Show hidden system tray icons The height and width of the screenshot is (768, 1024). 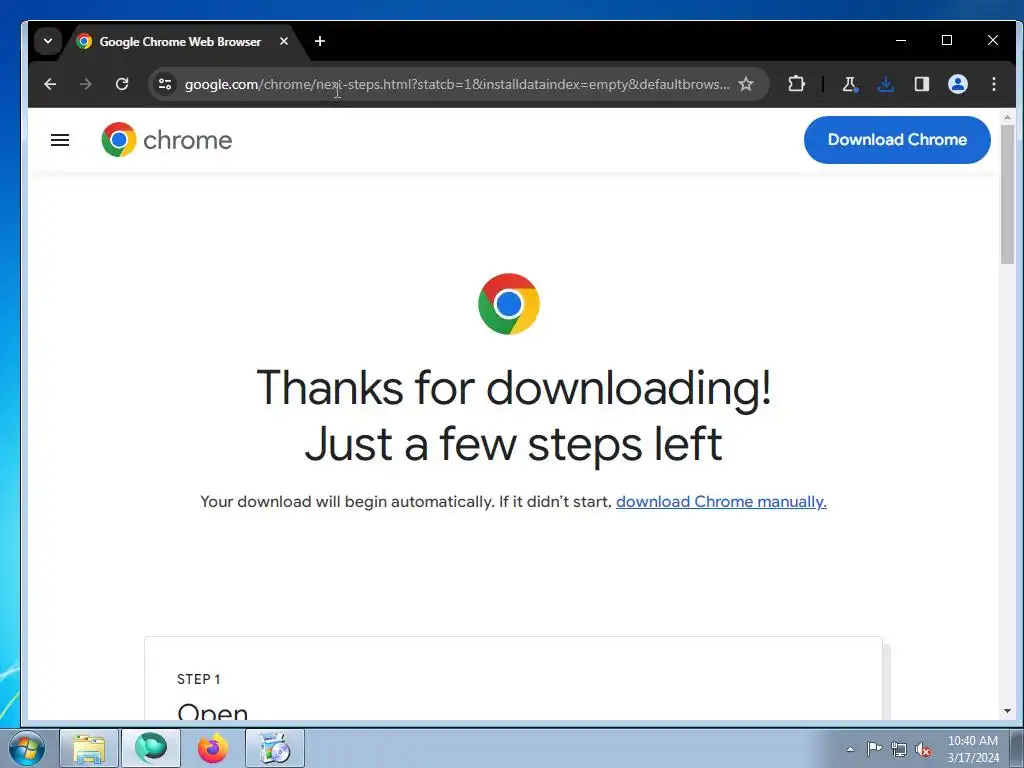click(x=850, y=749)
